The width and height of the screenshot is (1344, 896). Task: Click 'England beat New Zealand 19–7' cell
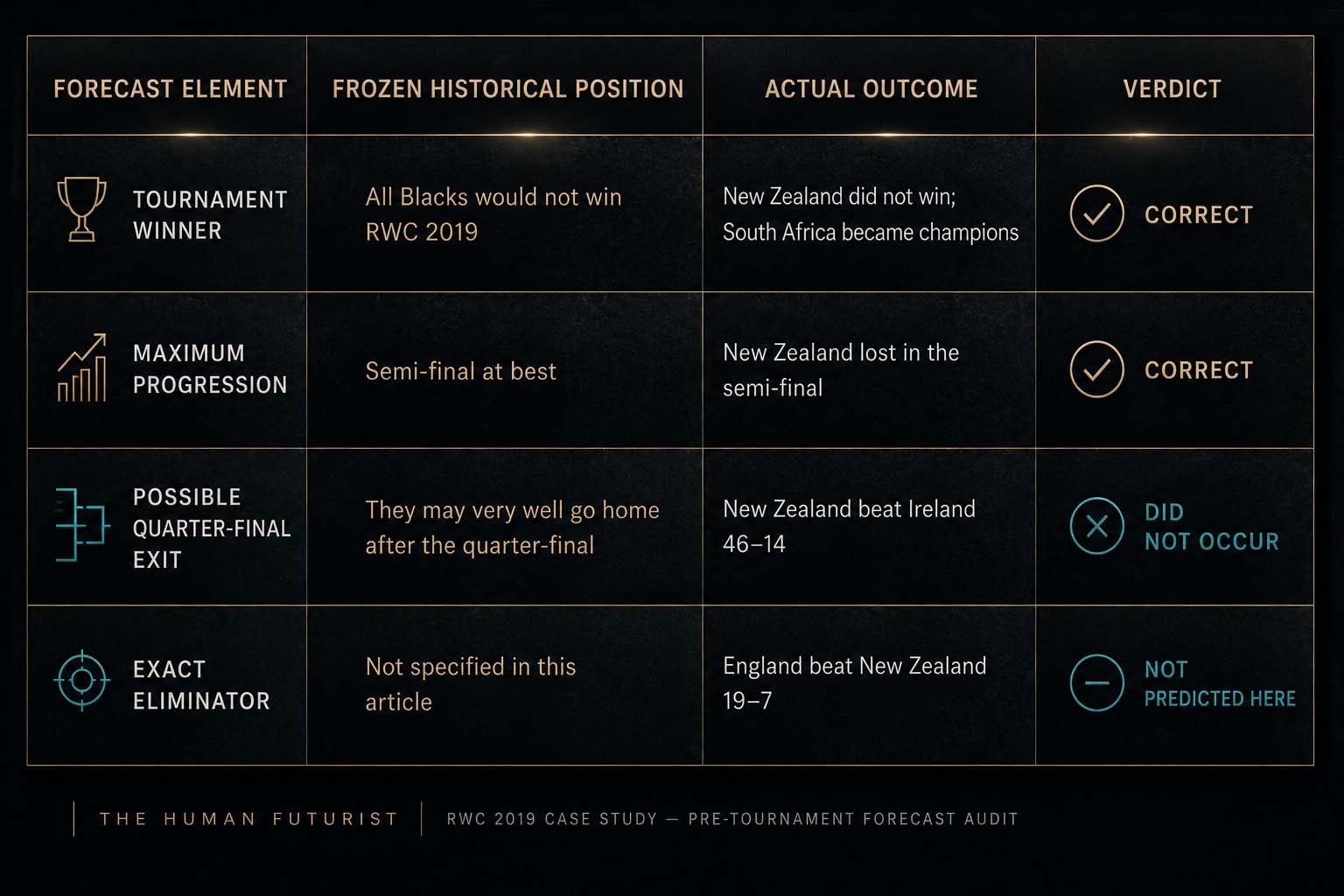coord(854,682)
